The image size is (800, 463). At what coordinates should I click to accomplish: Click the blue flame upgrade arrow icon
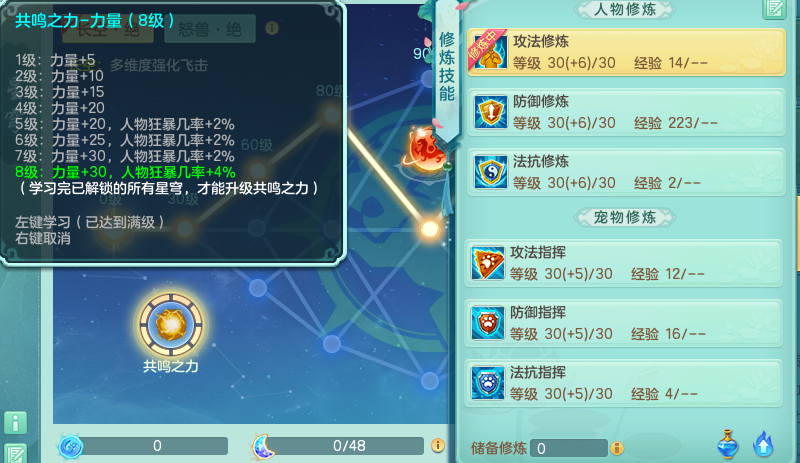point(763,444)
